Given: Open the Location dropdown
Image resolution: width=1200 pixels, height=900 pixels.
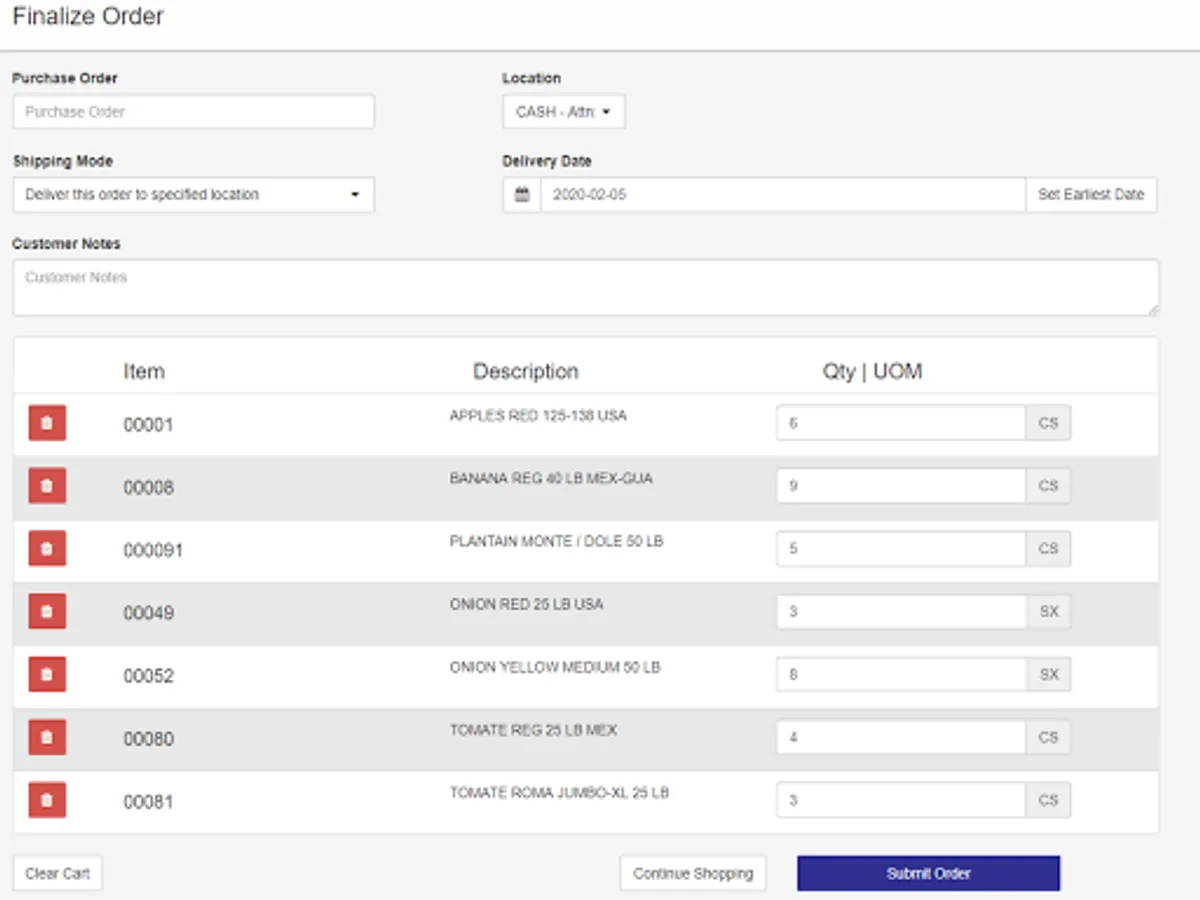Looking at the screenshot, I should tap(563, 112).
